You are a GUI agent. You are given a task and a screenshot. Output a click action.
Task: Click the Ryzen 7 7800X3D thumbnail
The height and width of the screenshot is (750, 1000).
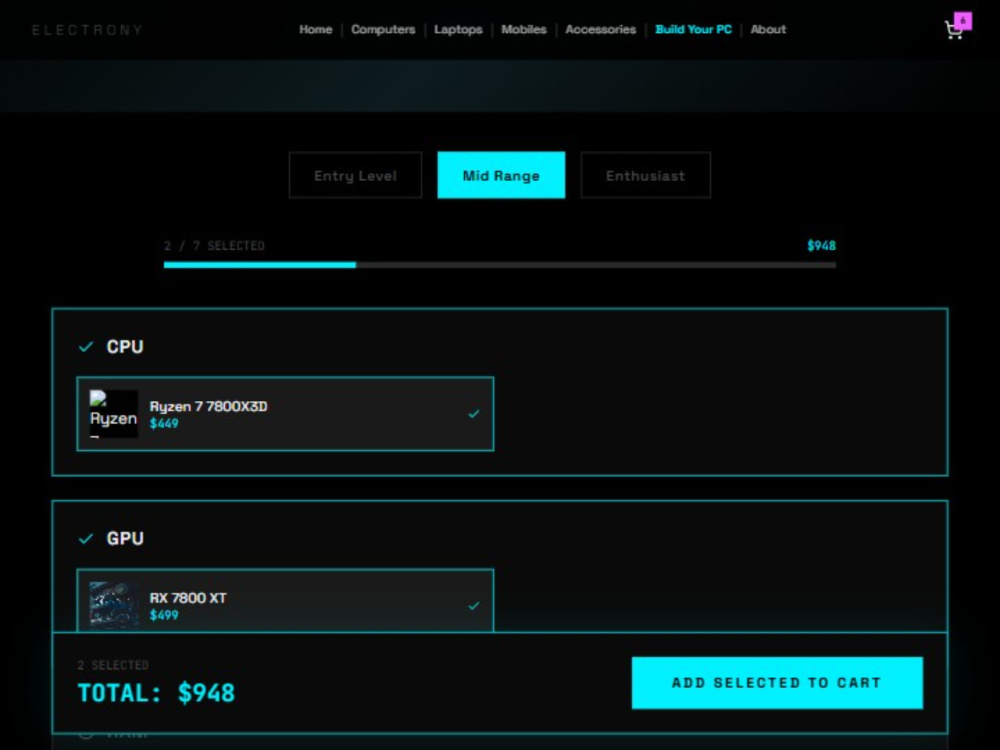114,414
